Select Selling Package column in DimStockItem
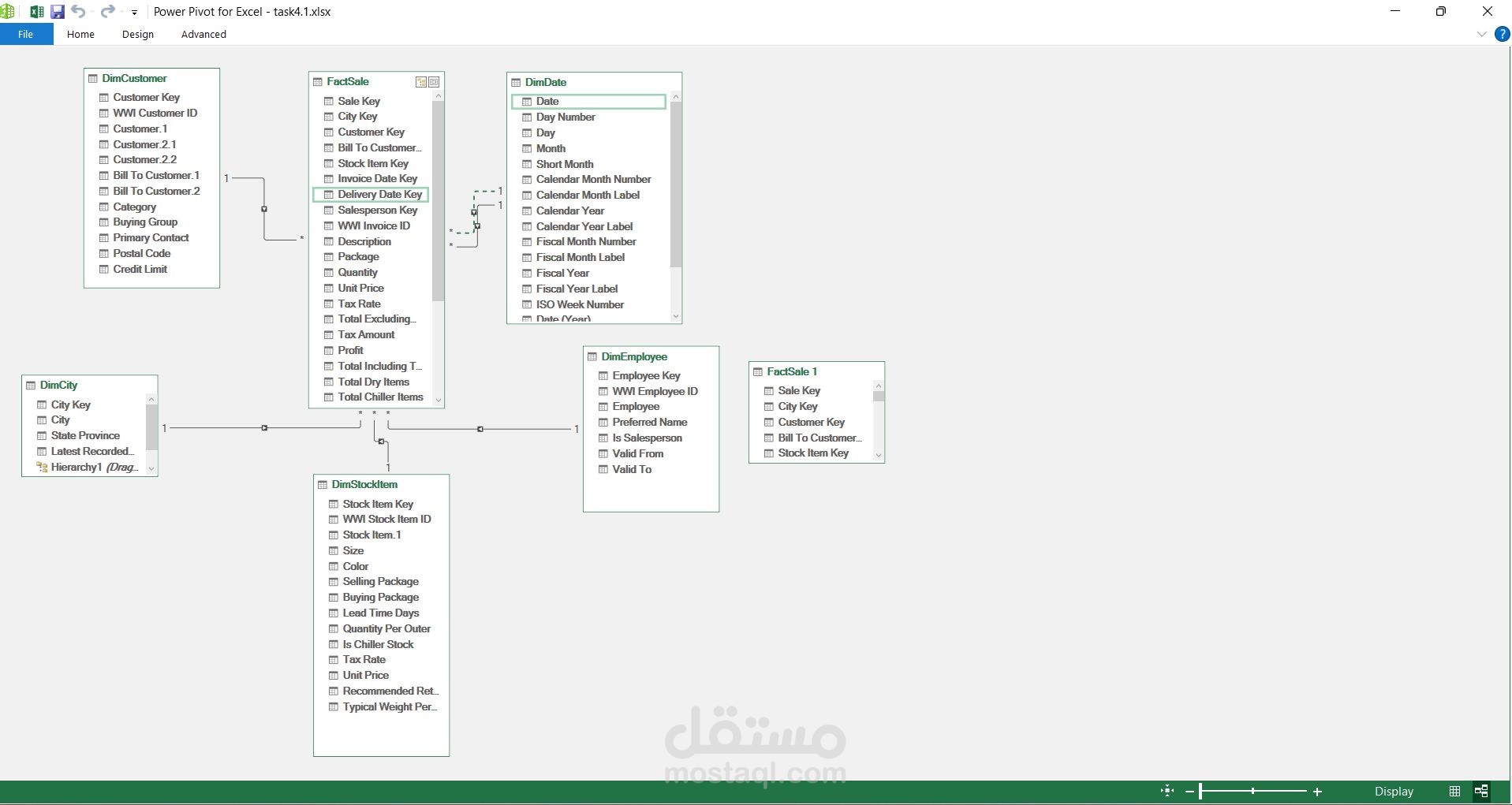 (x=381, y=582)
